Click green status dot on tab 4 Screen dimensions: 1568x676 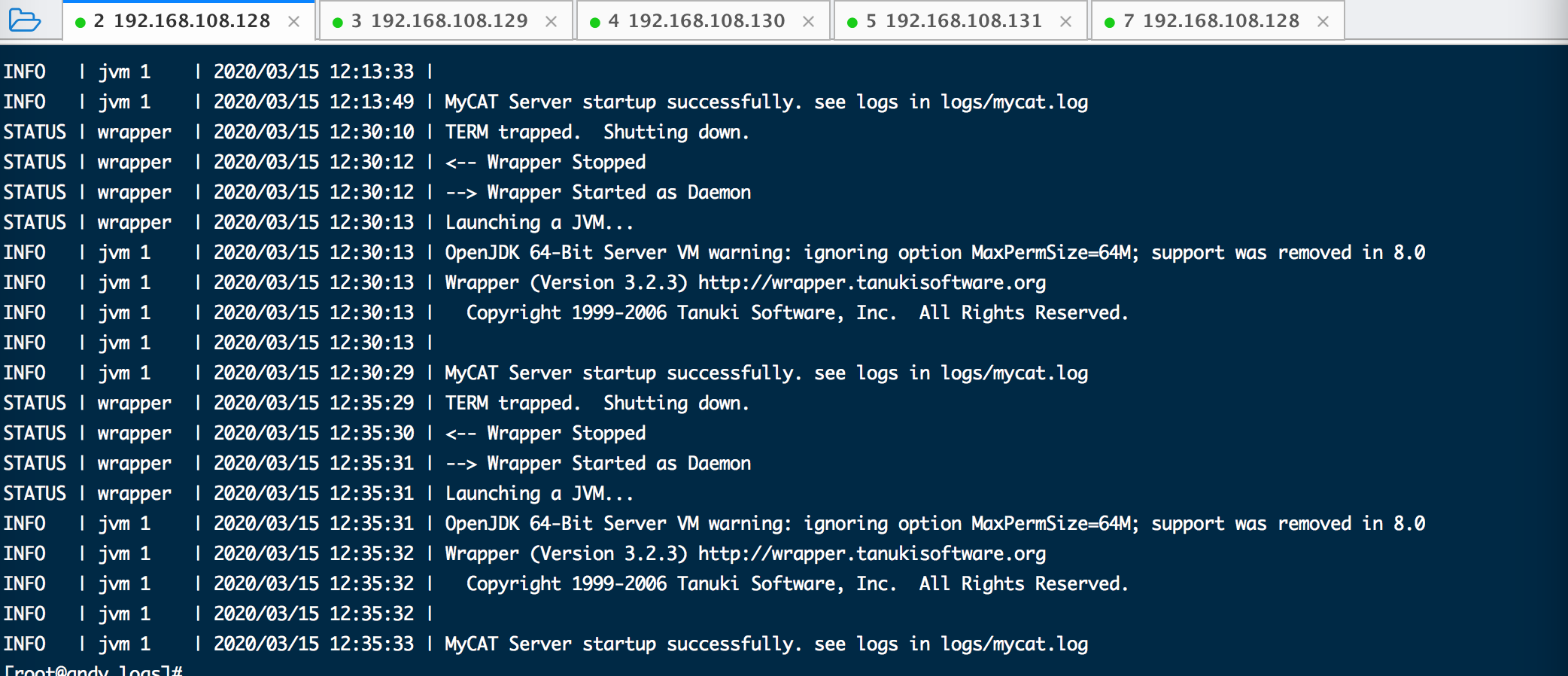pyautogui.click(x=595, y=23)
